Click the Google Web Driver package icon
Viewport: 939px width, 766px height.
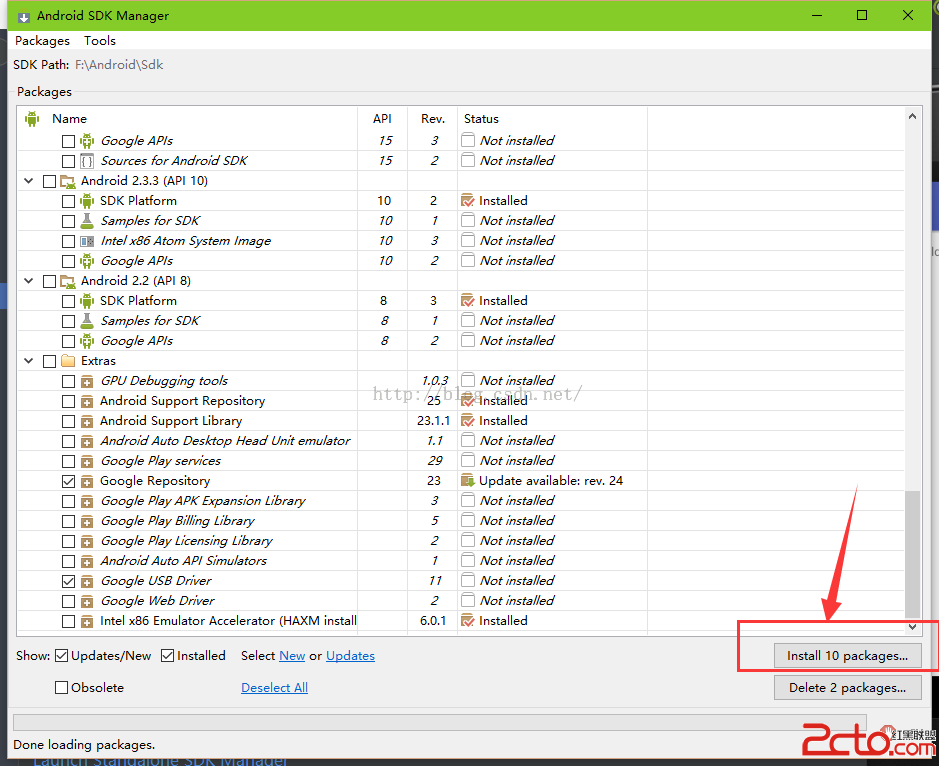point(87,601)
